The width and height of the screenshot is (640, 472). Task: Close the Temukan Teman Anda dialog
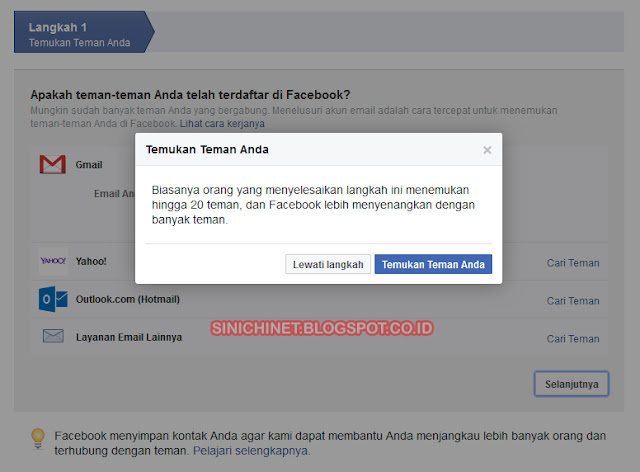tap(487, 150)
